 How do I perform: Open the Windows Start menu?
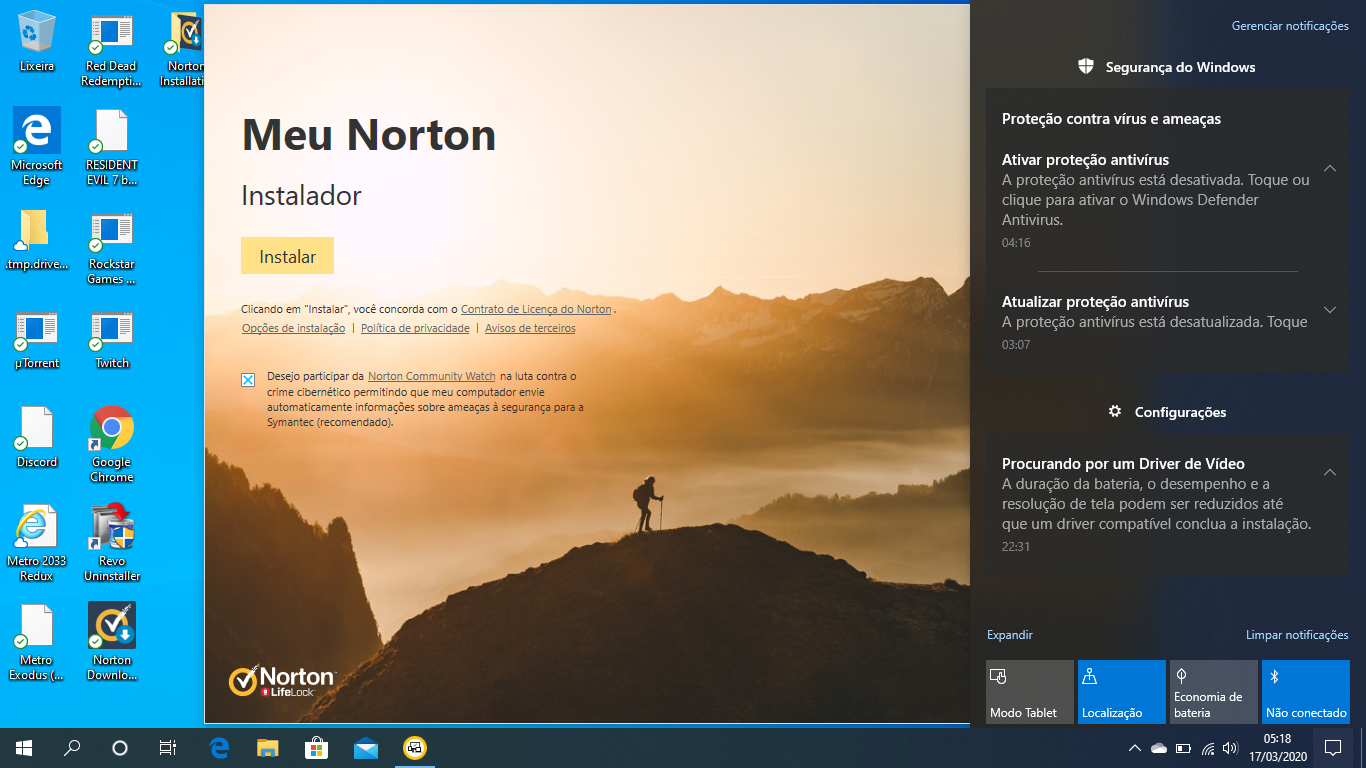24,748
